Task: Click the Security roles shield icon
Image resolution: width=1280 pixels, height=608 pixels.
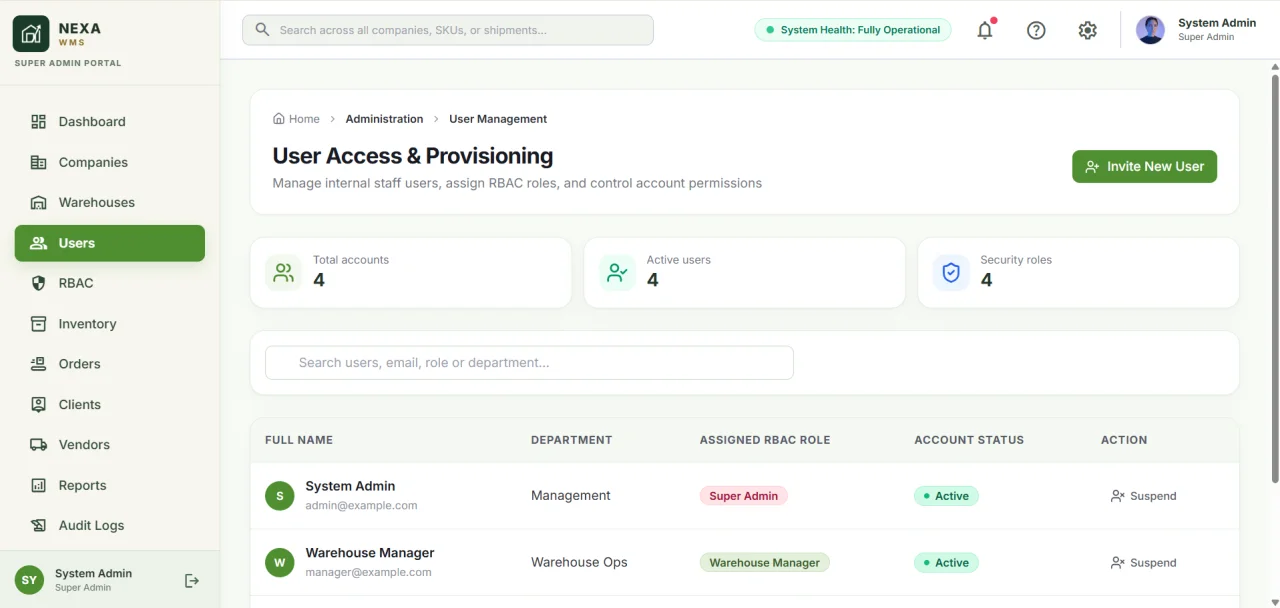Action: coord(951,273)
